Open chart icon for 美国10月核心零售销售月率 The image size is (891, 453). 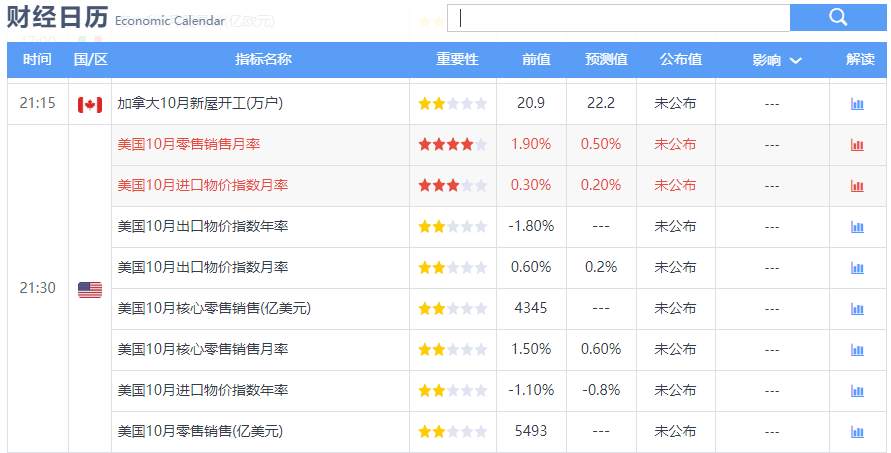[x=857, y=350]
